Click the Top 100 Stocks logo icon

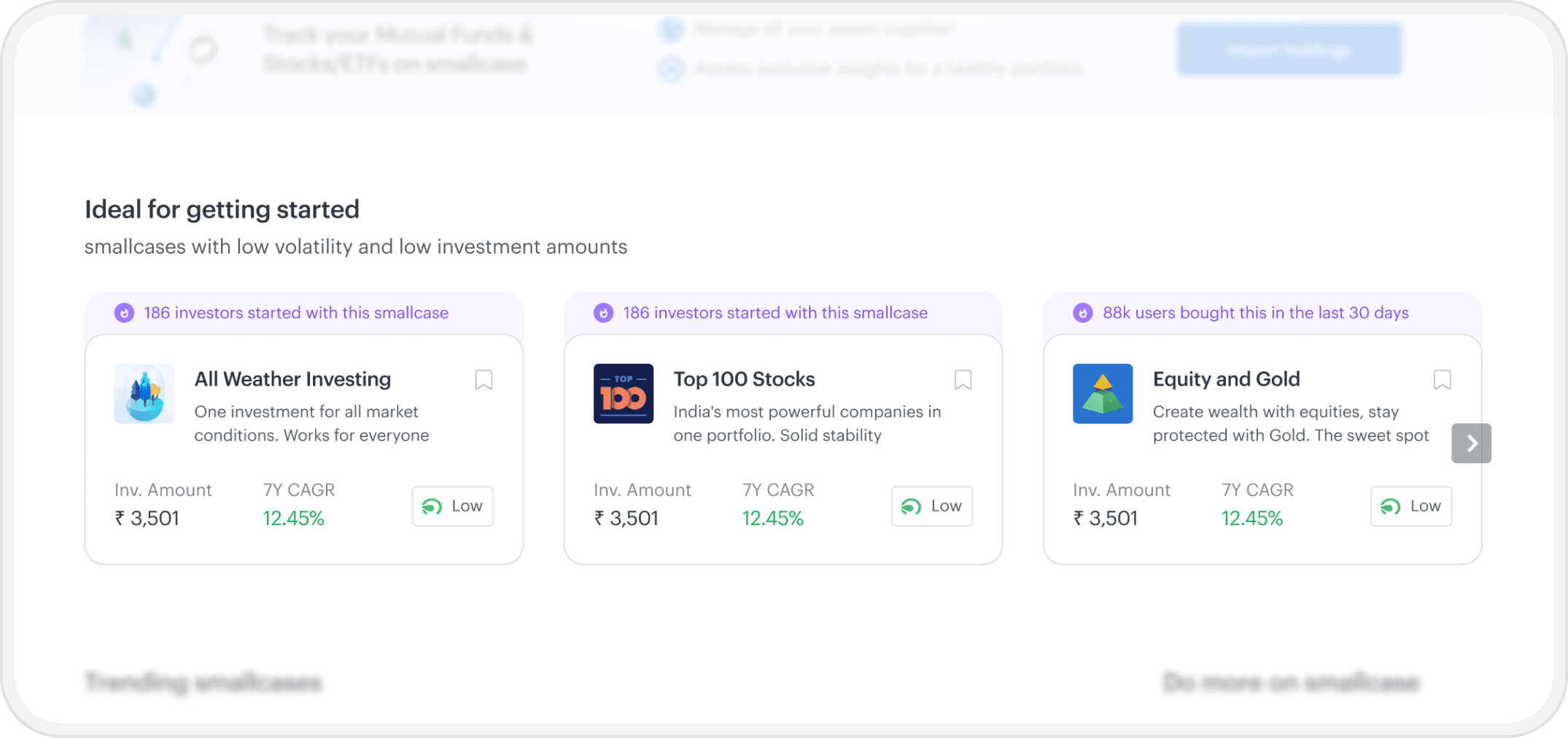(x=624, y=394)
